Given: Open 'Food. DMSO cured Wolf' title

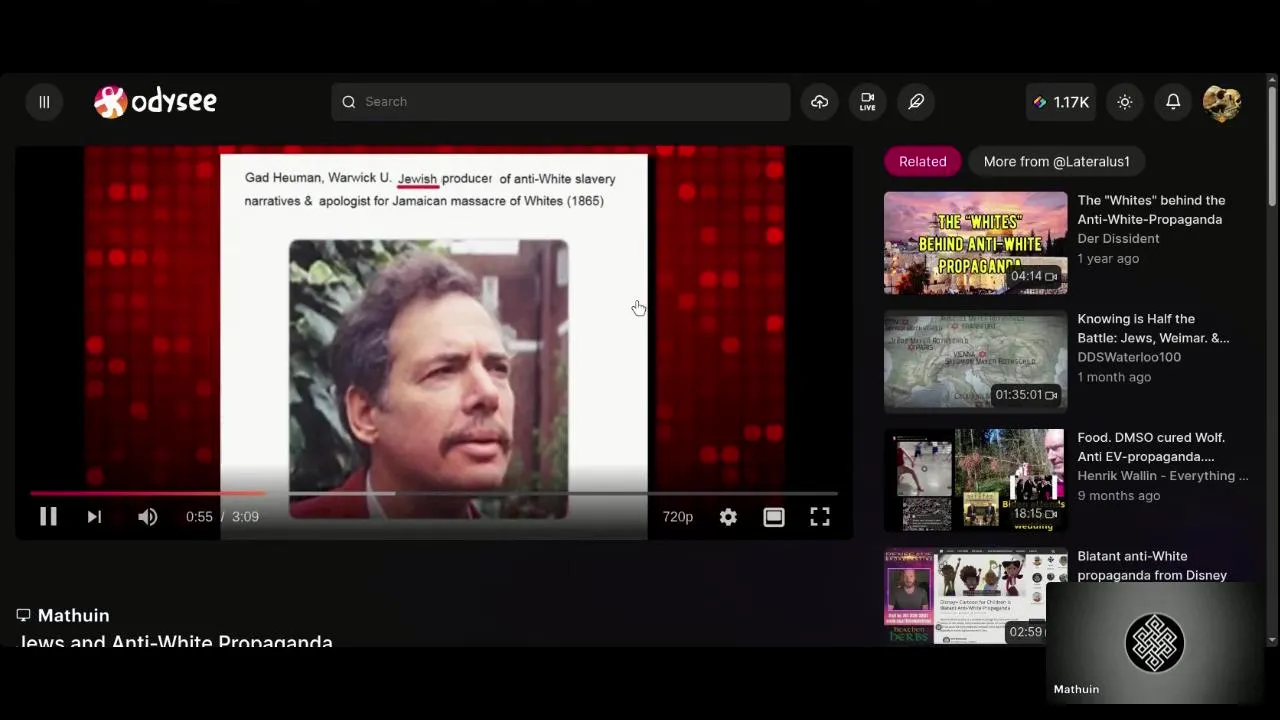Looking at the screenshot, I should pyautogui.click(x=1151, y=447).
